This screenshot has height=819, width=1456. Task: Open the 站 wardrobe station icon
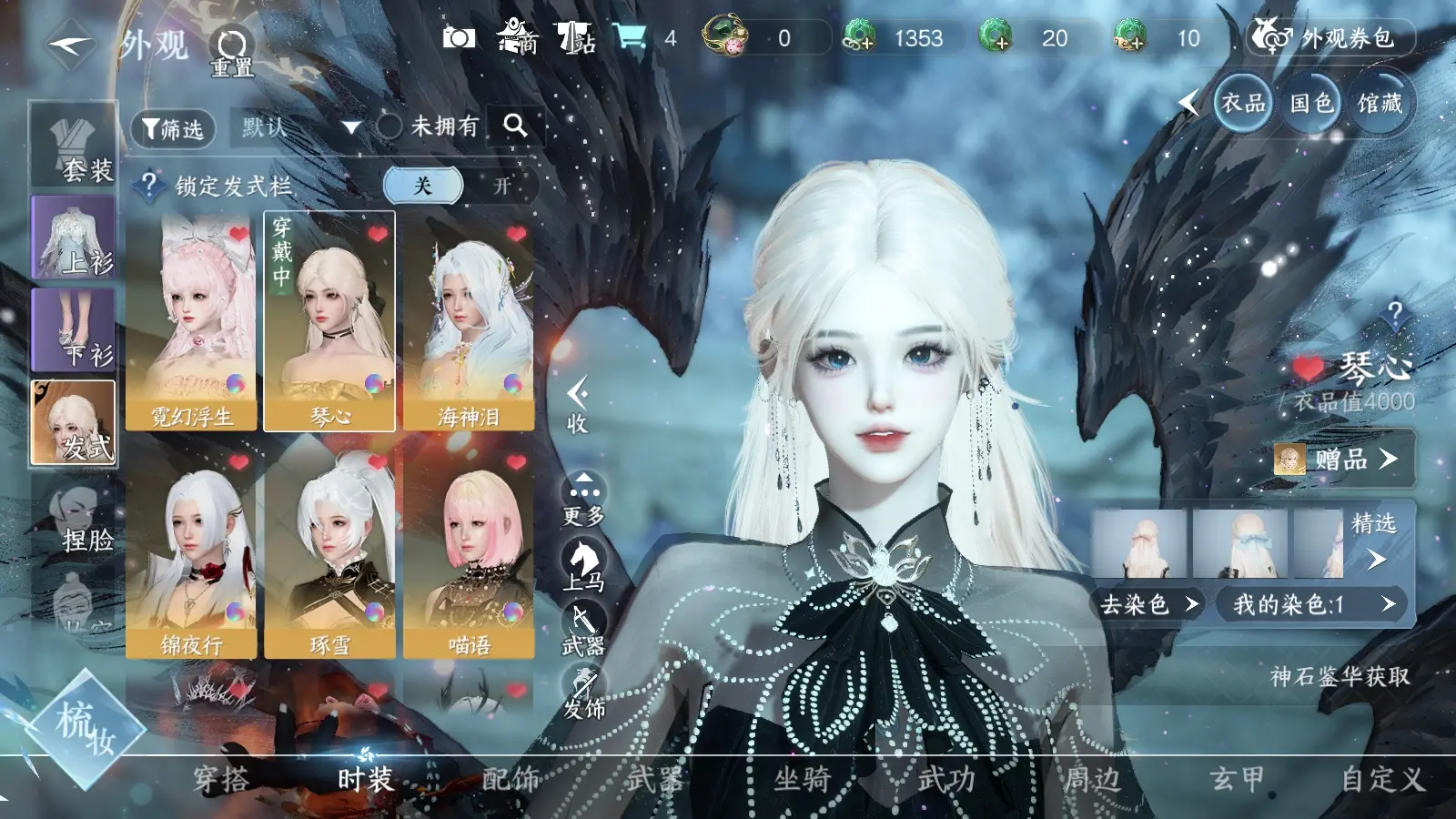click(x=575, y=37)
